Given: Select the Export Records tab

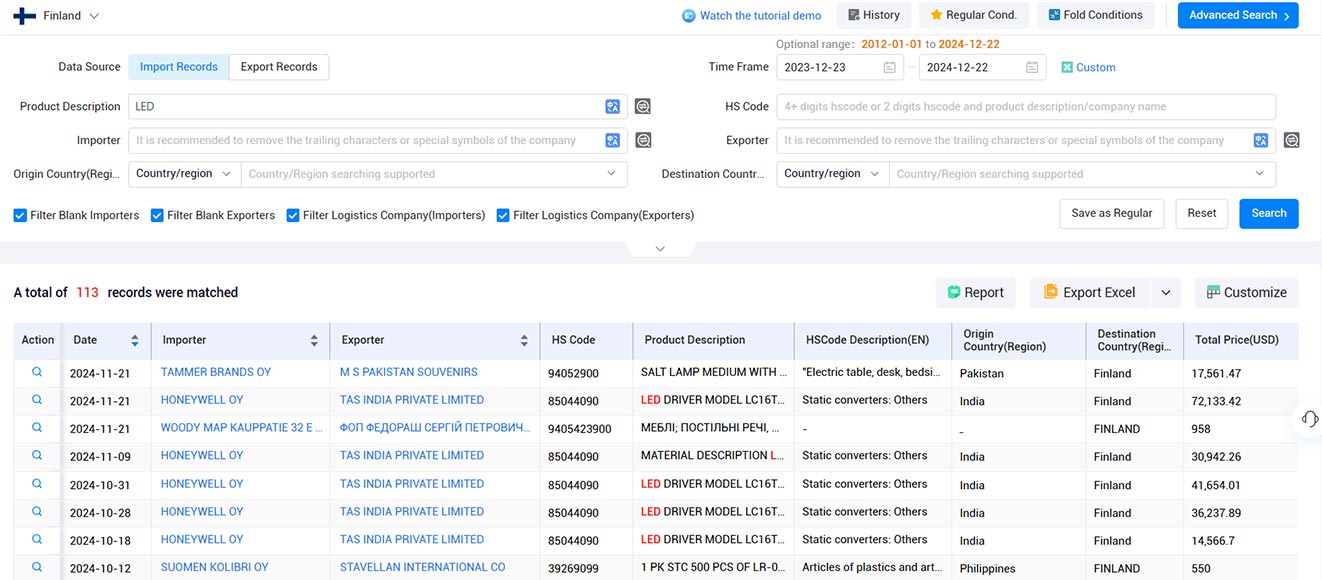Looking at the screenshot, I should [x=279, y=67].
